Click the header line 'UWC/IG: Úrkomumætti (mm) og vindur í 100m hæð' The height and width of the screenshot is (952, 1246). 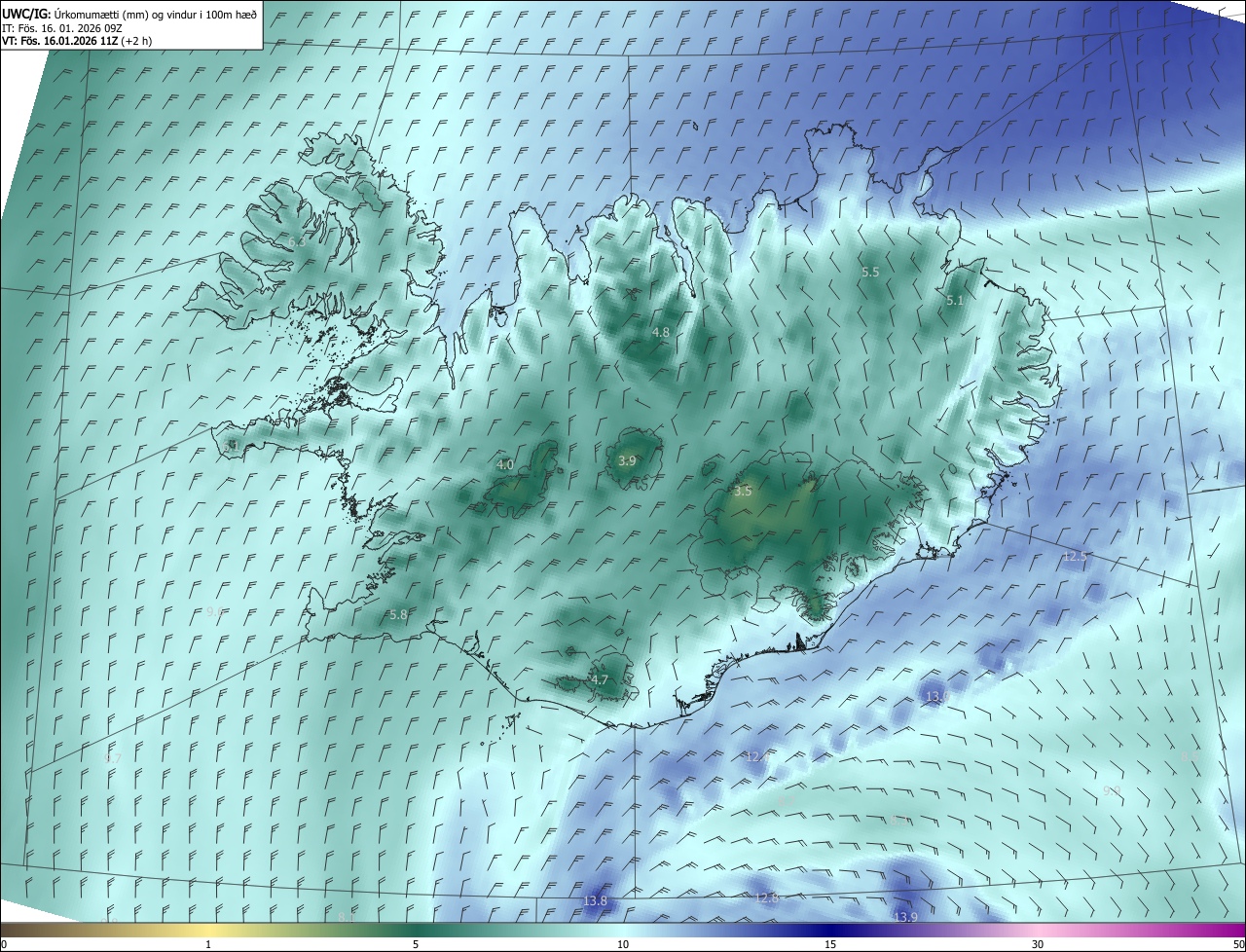click(x=129, y=14)
